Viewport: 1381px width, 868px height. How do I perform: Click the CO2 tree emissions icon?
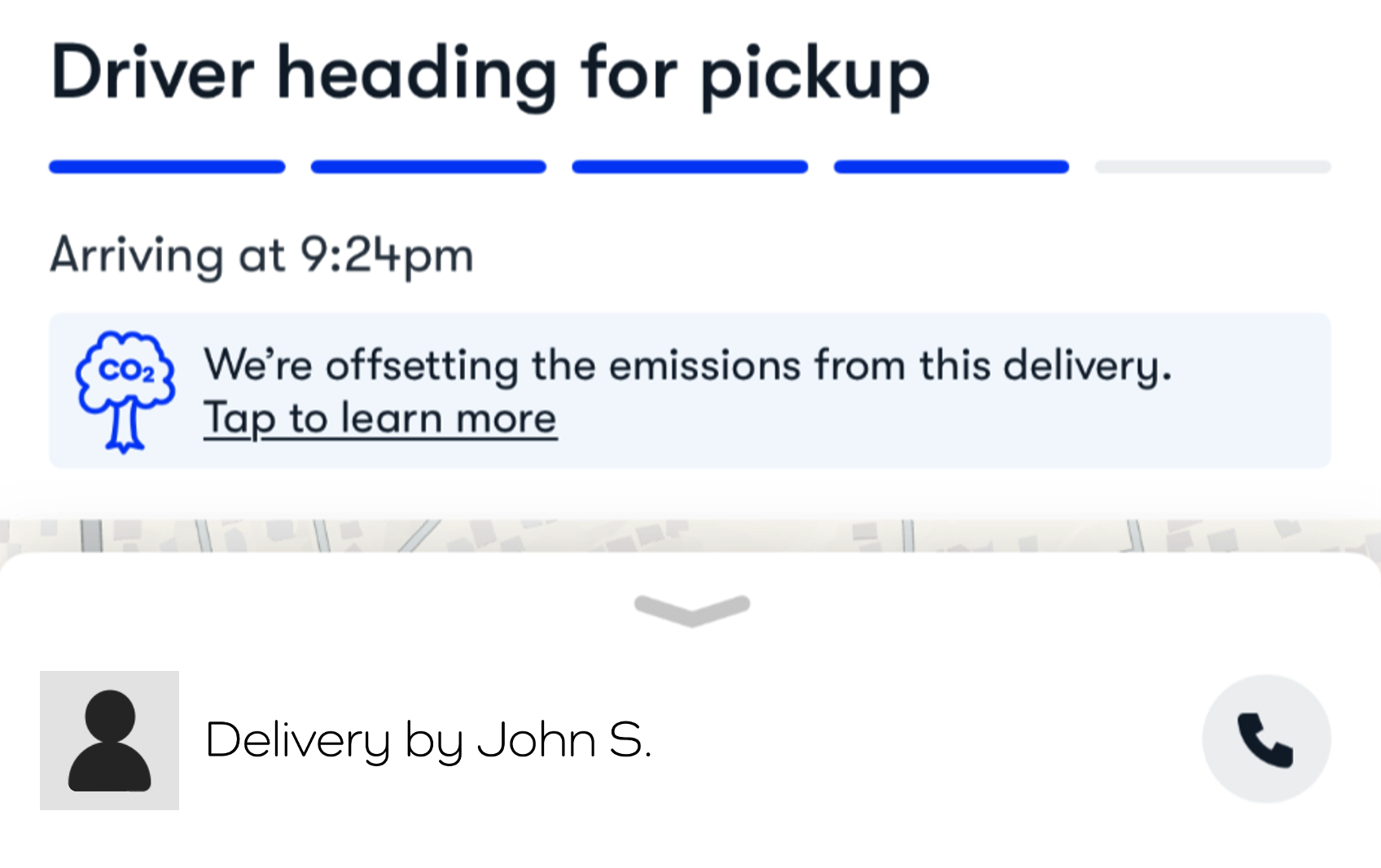(125, 391)
